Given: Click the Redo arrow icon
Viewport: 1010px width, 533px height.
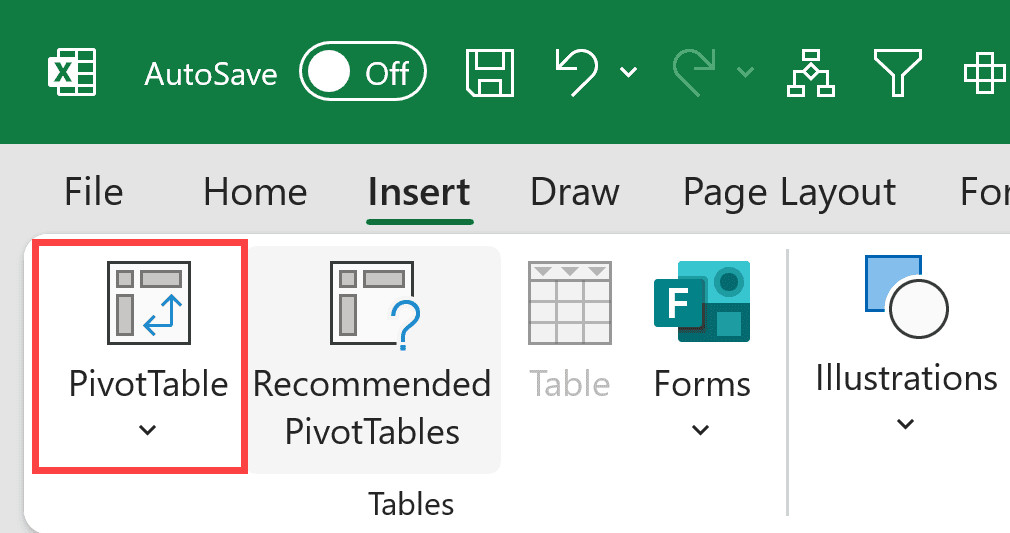Looking at the screenshot, I should click(693, 73).
